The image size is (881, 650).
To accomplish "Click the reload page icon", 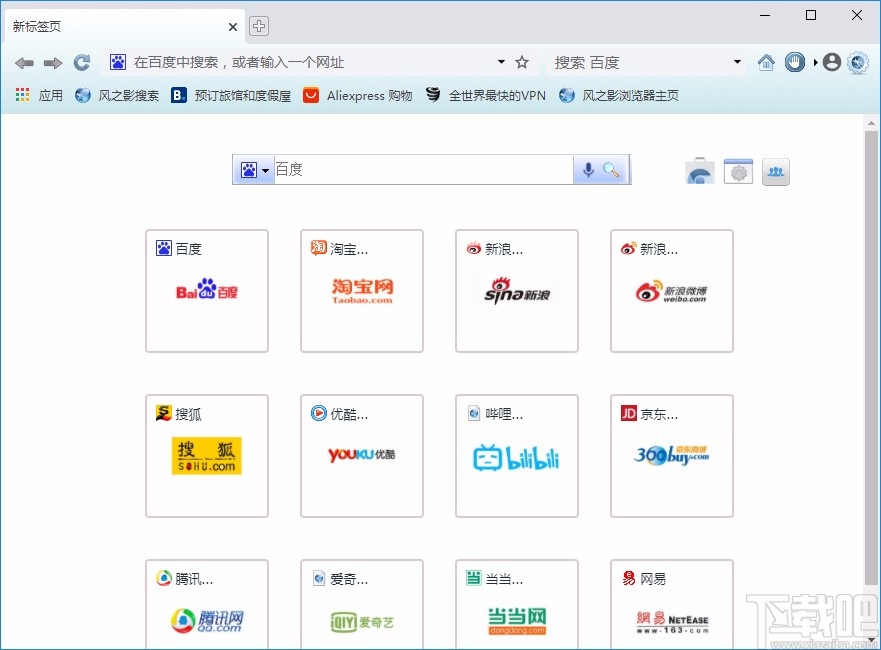I will point(82,61).
